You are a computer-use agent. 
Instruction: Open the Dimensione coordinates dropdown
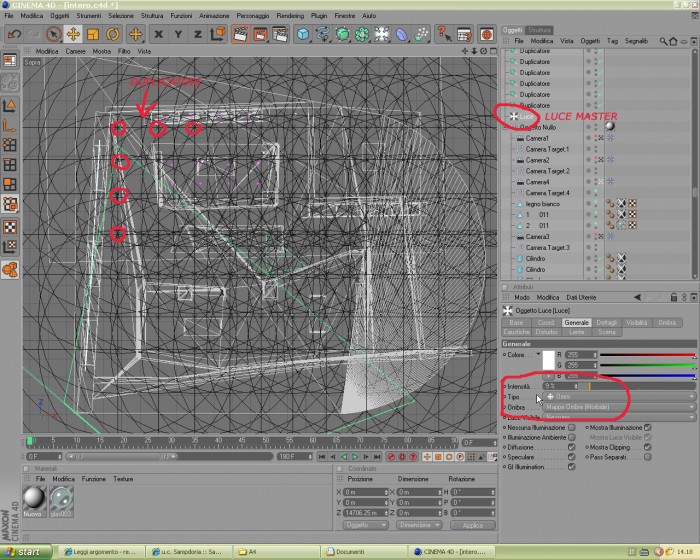click(x=419, y=525)
